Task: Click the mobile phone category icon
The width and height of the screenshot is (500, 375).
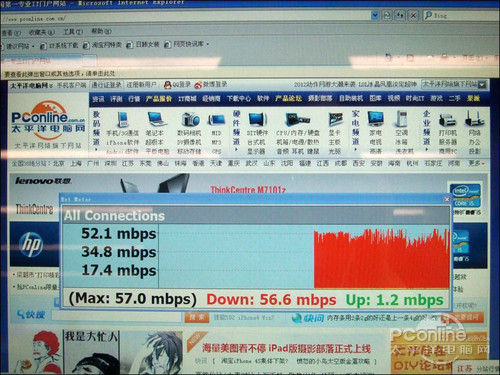Action: pyautogui.click(x=122, y=120)
